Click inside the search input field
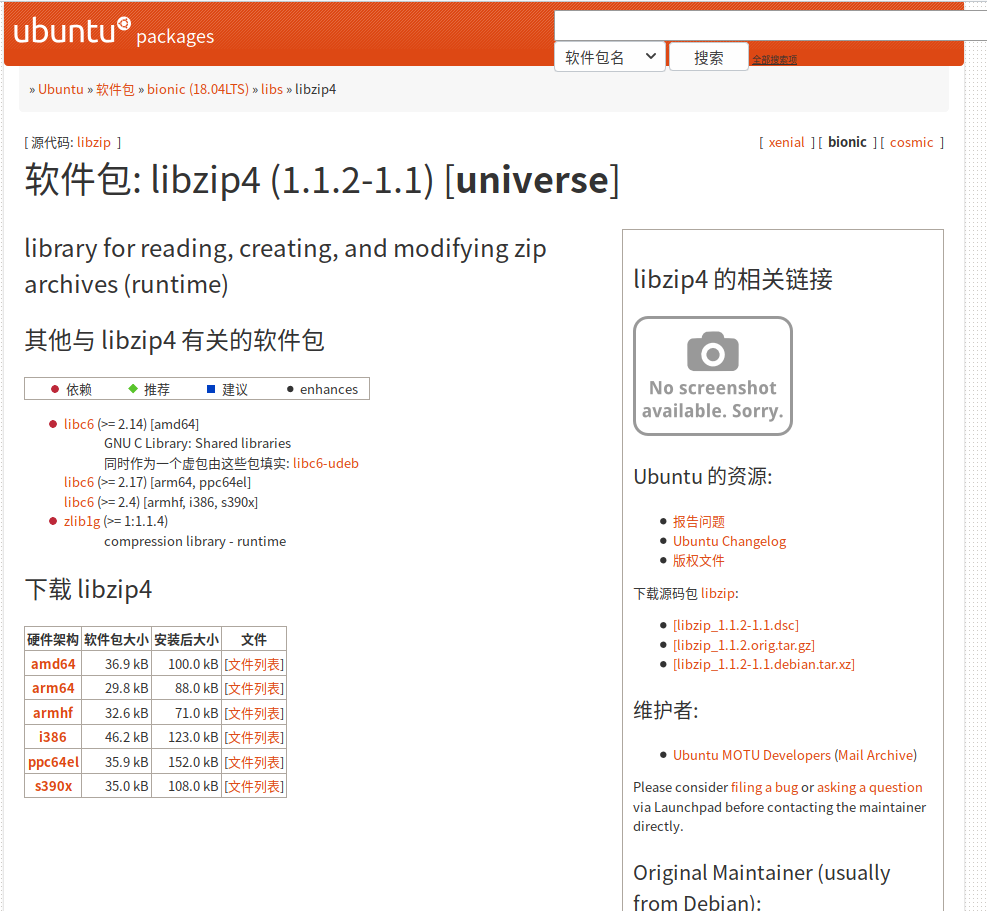This screenshot has width=987, height=911. point(760,22)
